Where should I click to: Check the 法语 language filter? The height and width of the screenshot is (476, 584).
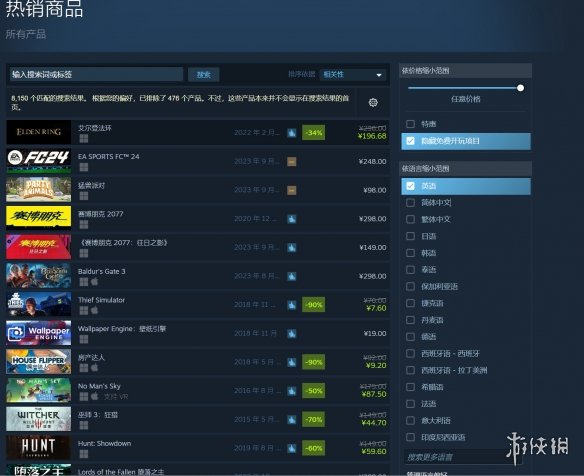pyautogui.click(x=410, y=404)
